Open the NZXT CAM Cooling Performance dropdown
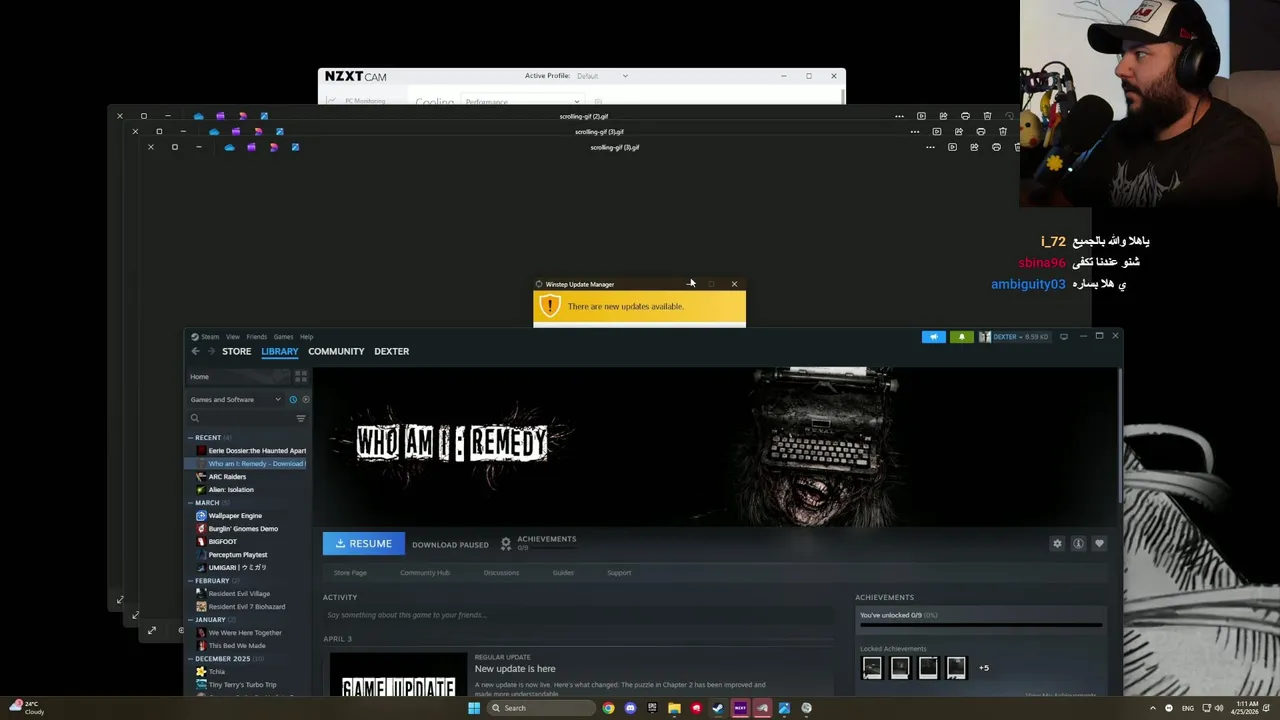The width and height of the screenshot is (1280, 720). 522,101
